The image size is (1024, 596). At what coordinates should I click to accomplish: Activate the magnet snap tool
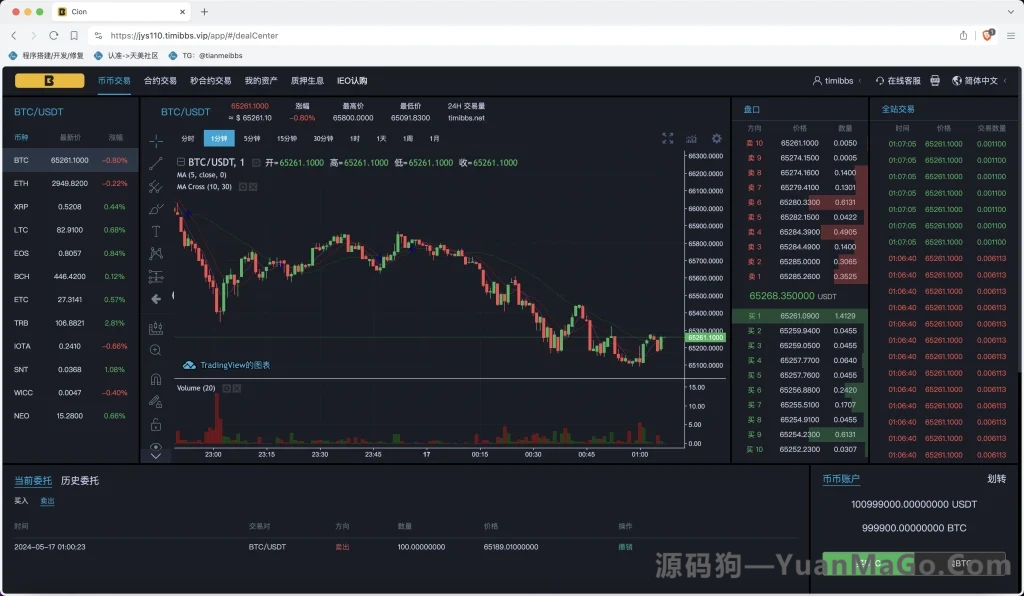[x=155, y=379]
